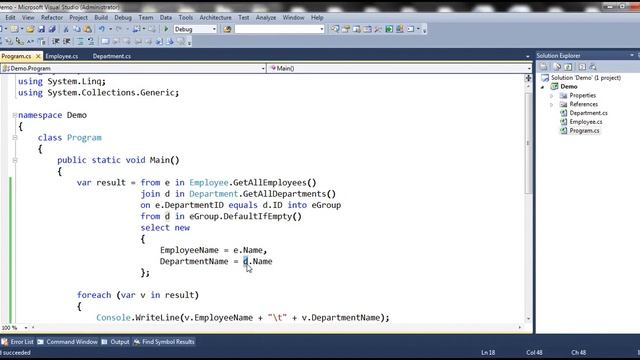The height and width of the screenshot is (360, 640).
Task: Click Refresh icon in Solution Explorer toolbar
Action: pyautogui.click(x=568, y=67)
